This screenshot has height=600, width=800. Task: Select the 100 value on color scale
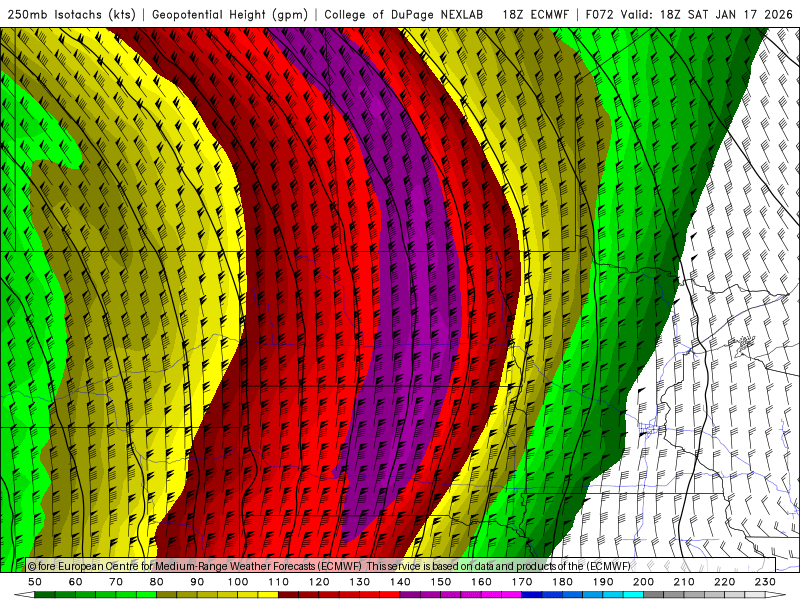pyautogui.click(x=238, y=582)
